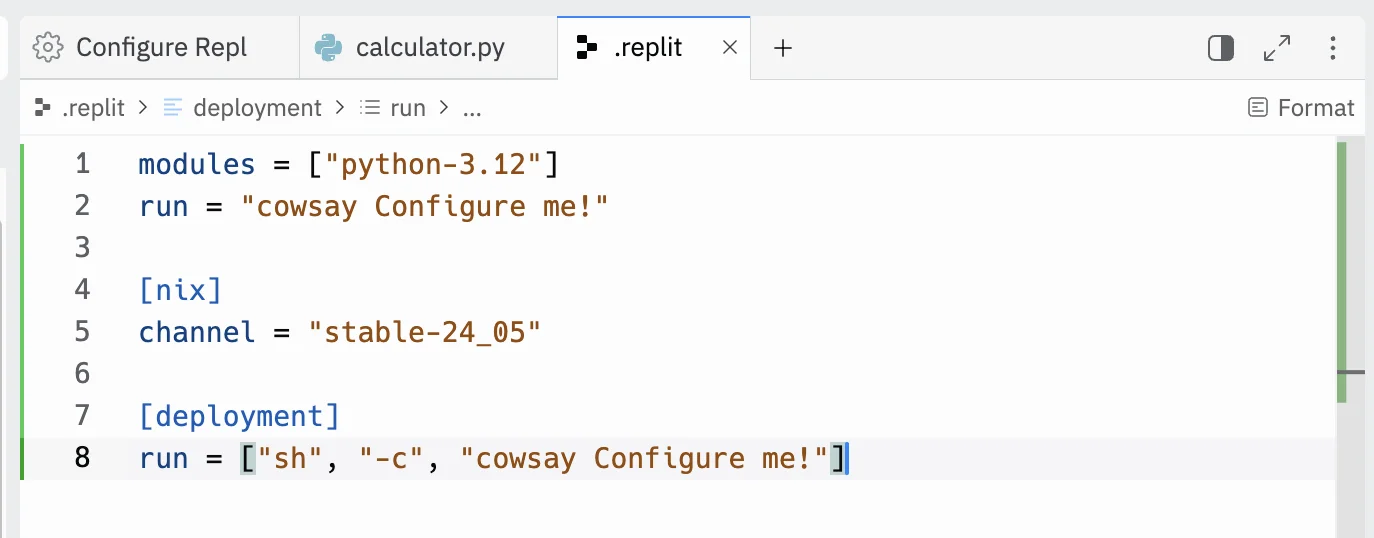The image size is (1374, 538).
Task: Click line number 1 in gutter
Action: coord(82,164)
